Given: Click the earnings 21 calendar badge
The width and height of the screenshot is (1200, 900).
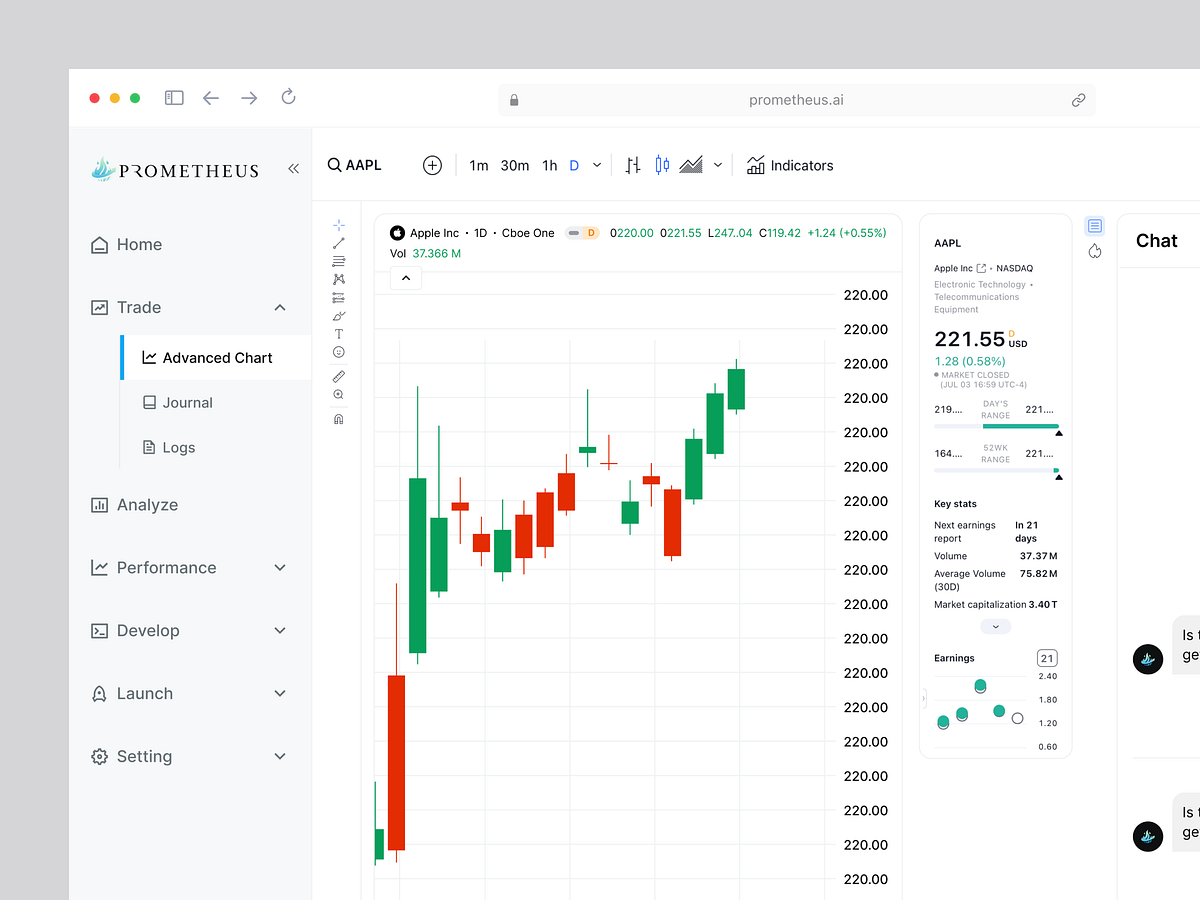Looking at the screenshot, I should pyautogui.click(x=1047, y=658).
